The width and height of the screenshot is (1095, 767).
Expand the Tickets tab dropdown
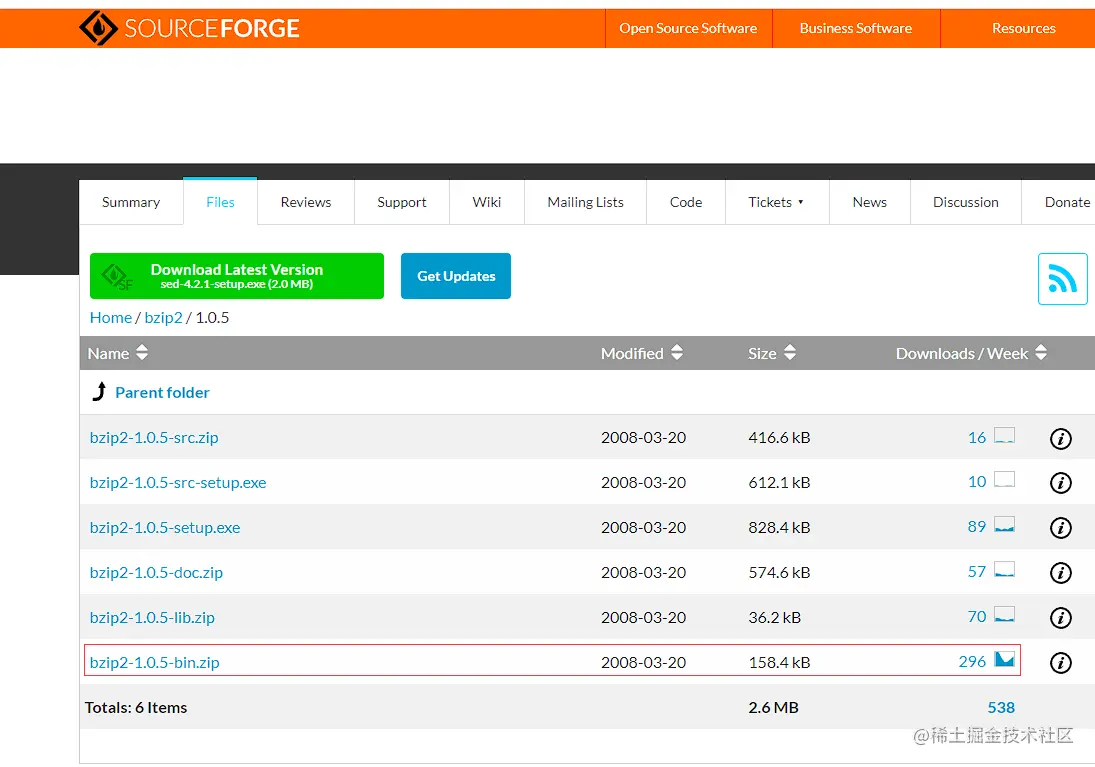tap(776, 202)
